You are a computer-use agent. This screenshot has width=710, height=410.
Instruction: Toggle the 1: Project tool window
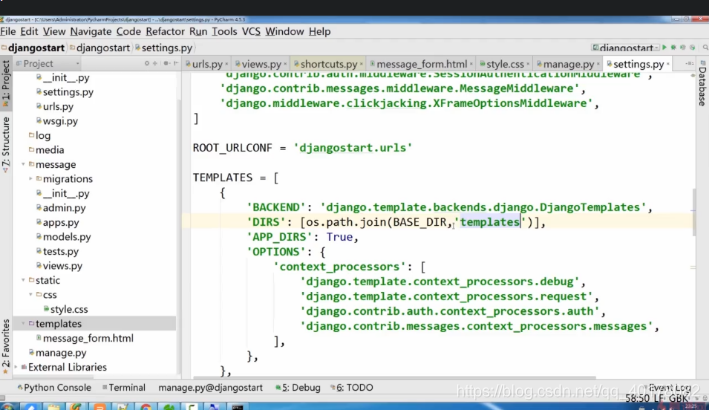click(6, 83)
